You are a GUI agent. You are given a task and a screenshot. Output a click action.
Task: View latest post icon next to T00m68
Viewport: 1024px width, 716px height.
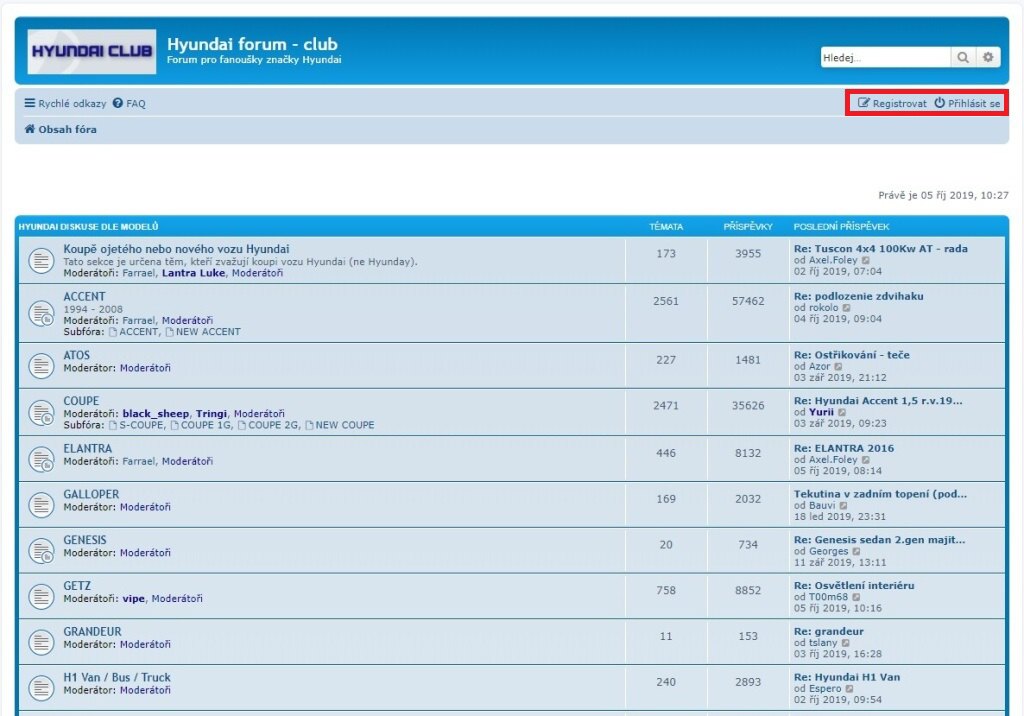click(856, 597)
